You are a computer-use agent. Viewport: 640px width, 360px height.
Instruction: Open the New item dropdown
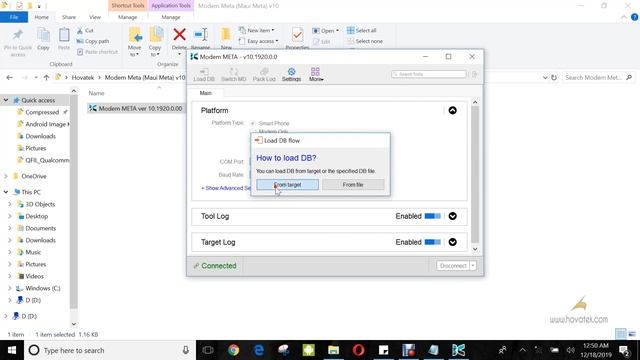tap(256, 30)
